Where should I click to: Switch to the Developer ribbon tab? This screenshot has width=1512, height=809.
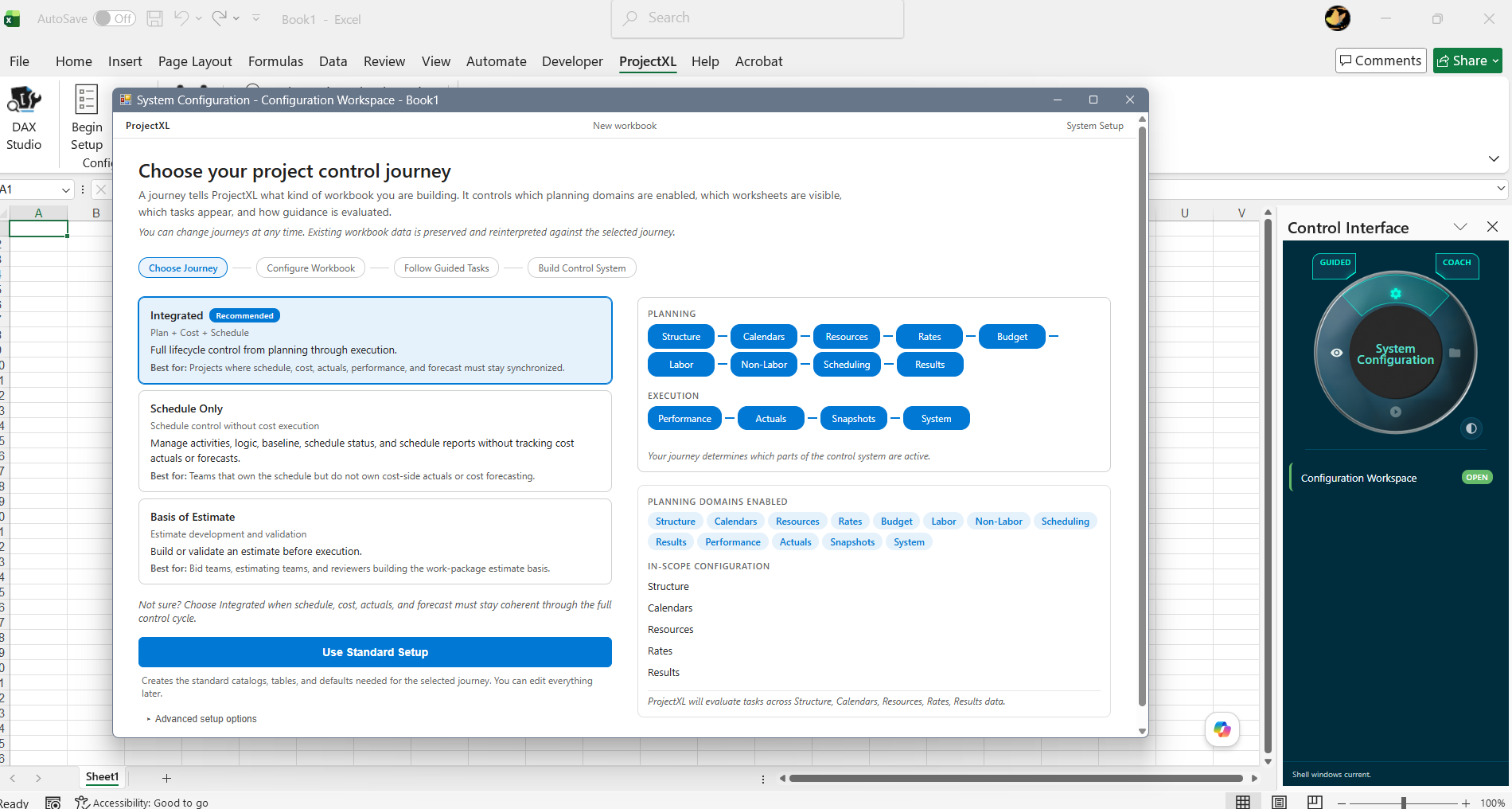[572, 61]
